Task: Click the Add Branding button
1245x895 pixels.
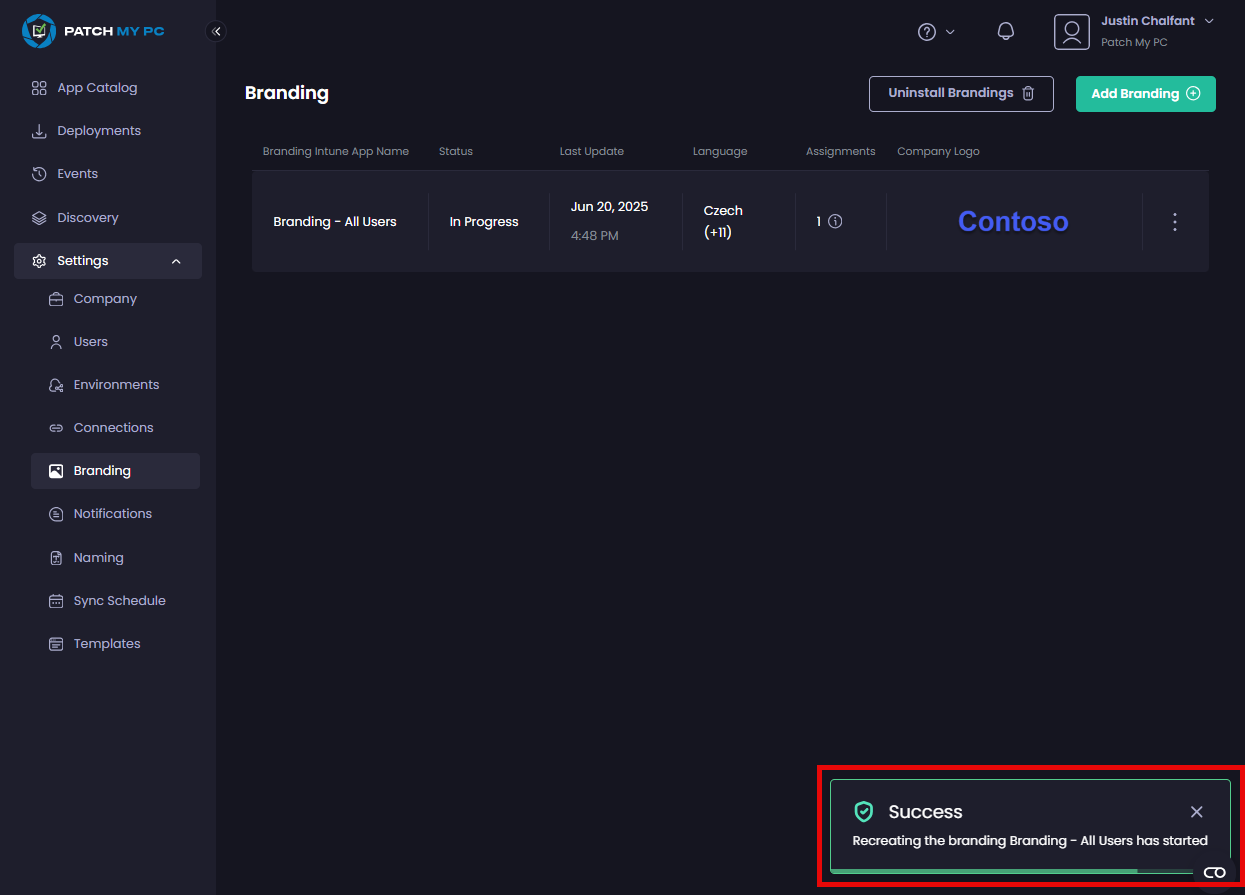Action: [x=1145, y=94]
